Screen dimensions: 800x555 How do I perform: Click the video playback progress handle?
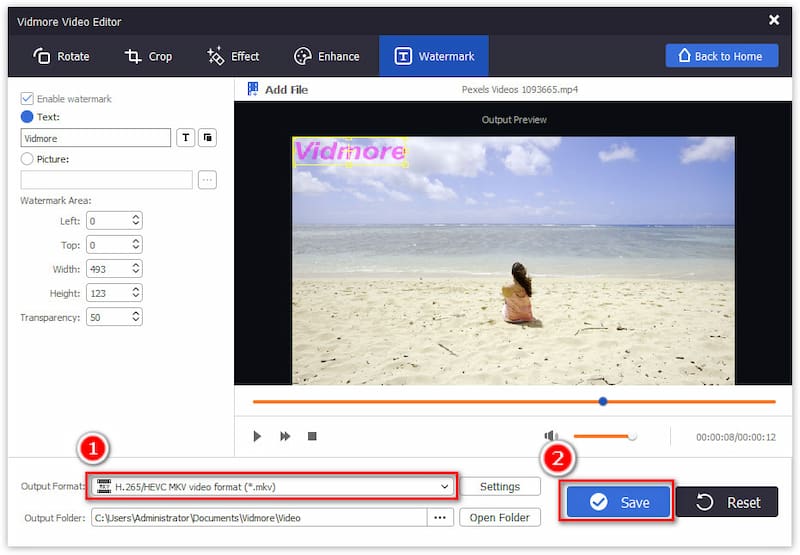(603, 401)
